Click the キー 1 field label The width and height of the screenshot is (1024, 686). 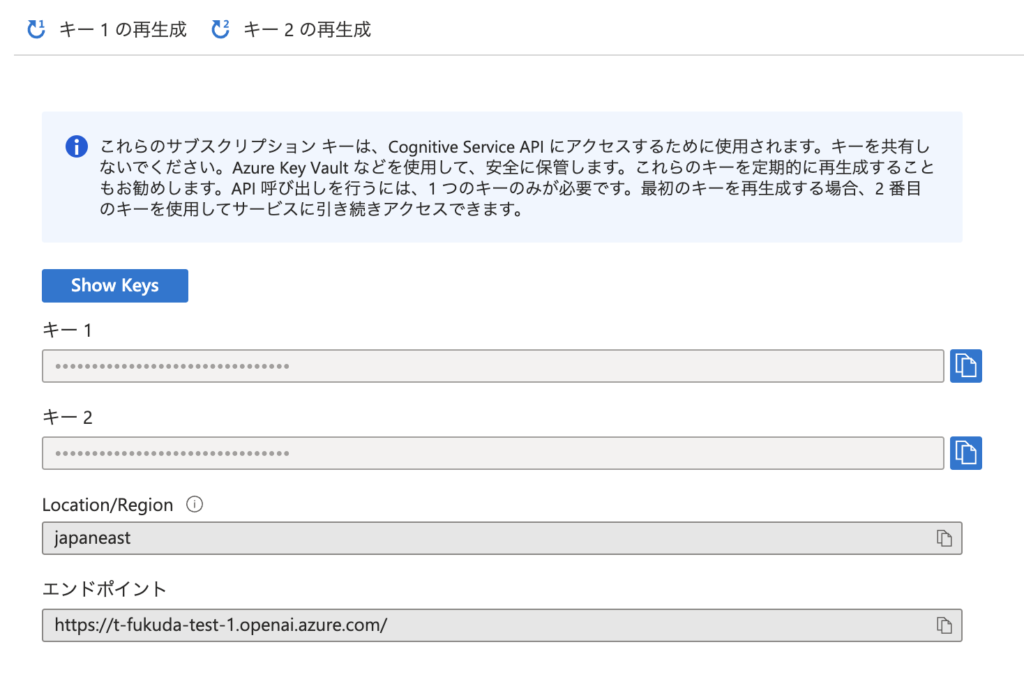tap(67, 330)
